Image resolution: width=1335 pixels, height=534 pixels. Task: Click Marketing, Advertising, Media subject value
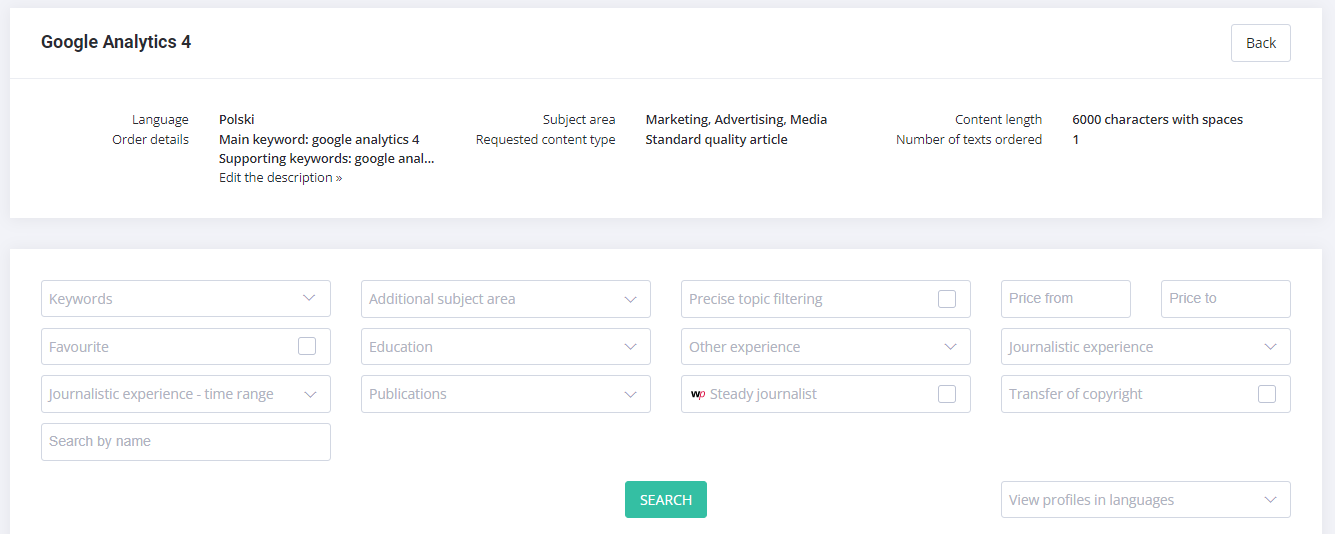tap(736, 119)
